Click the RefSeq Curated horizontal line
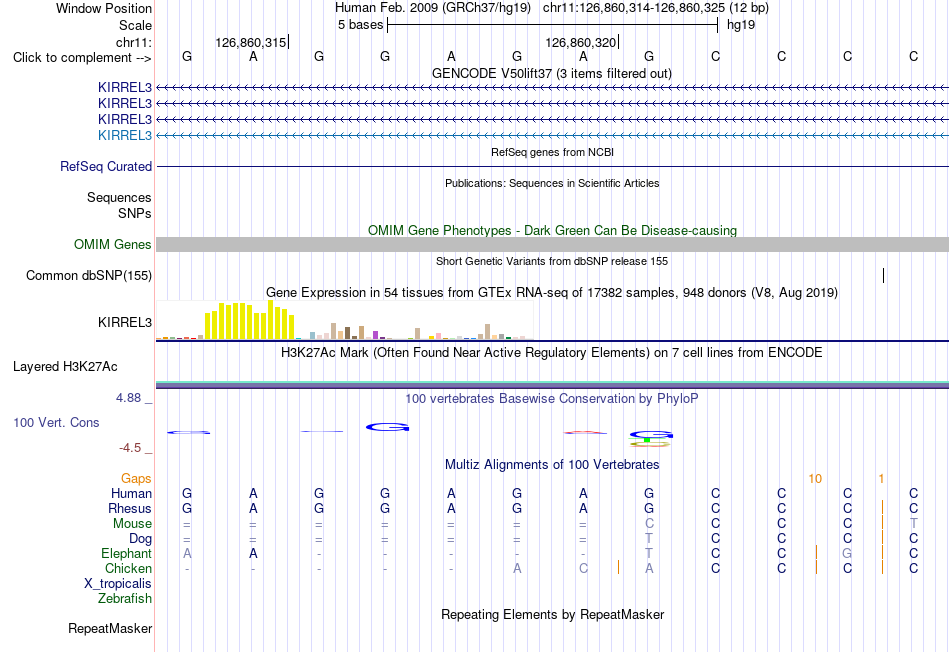Screen dimensions: 950x652 tap(552, 167)
